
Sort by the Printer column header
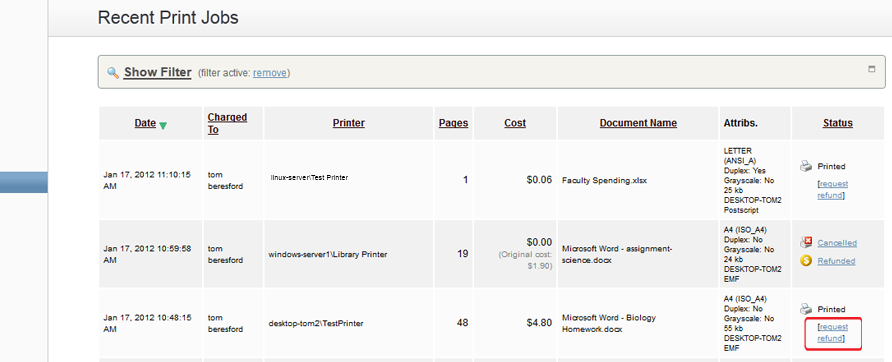point(349,123)
